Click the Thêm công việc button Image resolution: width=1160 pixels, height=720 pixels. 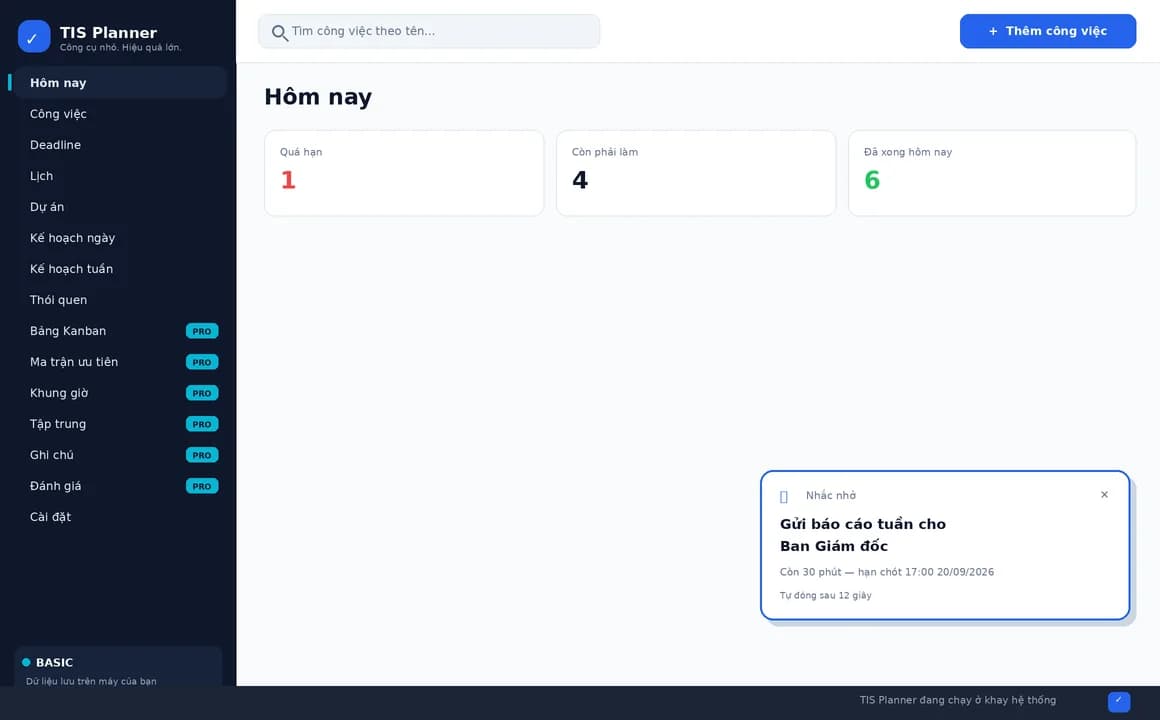[1048, 31]
